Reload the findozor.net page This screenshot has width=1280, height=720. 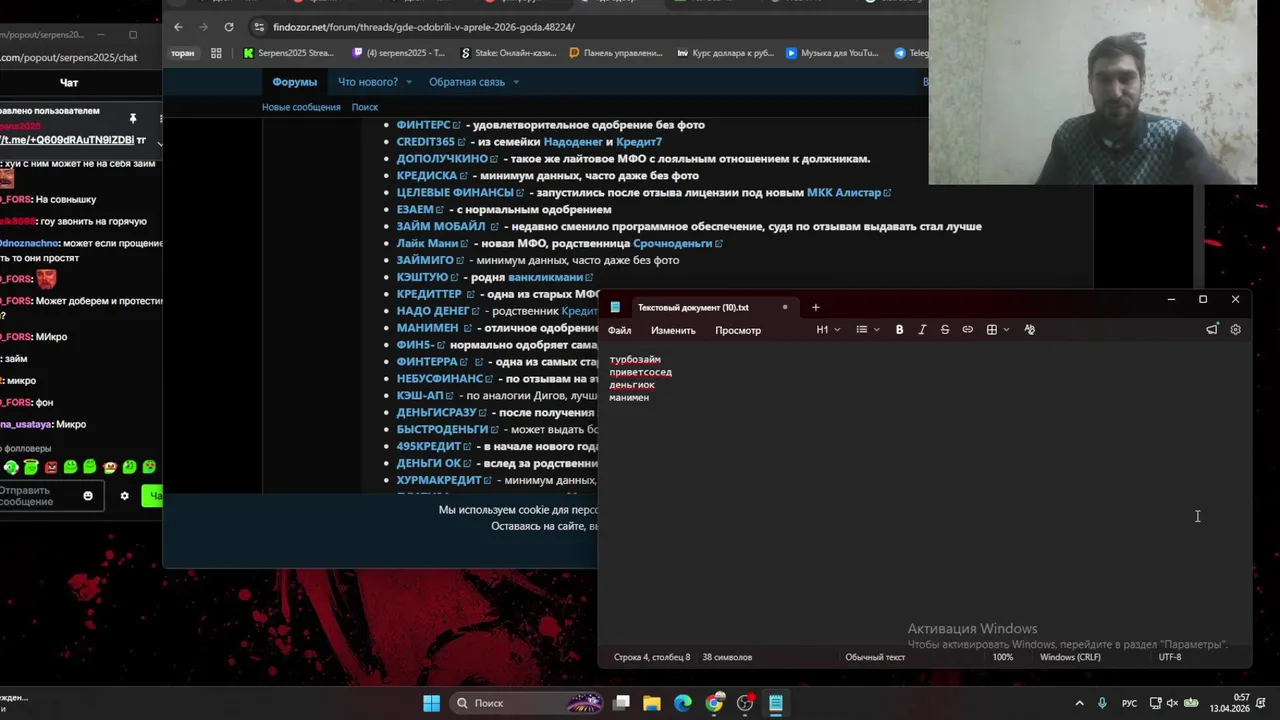pyautogui.click(x=229, y=27)
